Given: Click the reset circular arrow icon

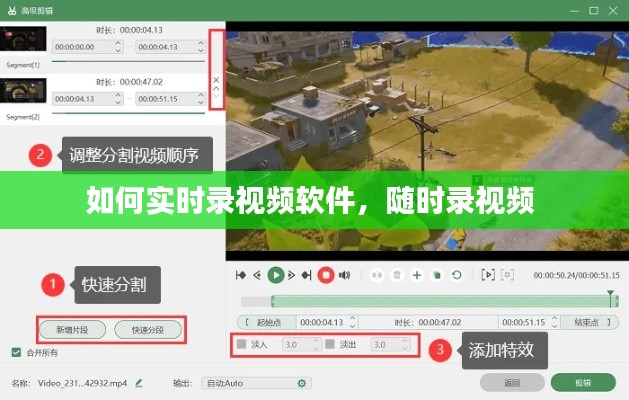Looking at the screenshot, I should click(456, 274).
